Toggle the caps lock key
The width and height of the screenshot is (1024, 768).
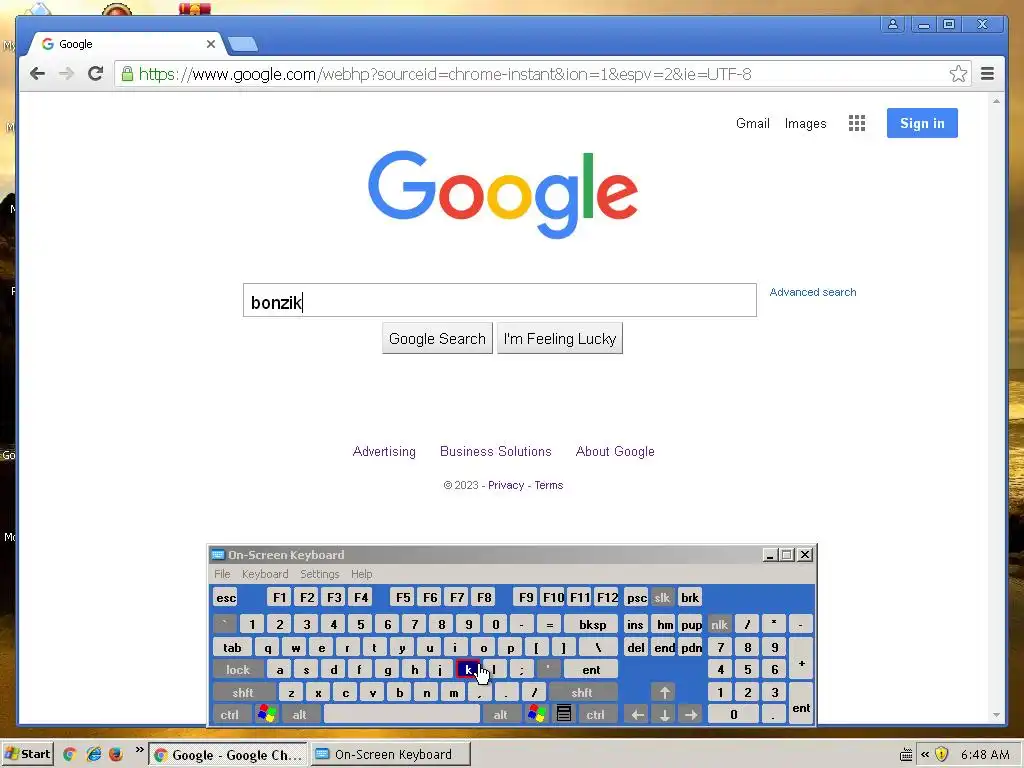[x=238, y=669]
